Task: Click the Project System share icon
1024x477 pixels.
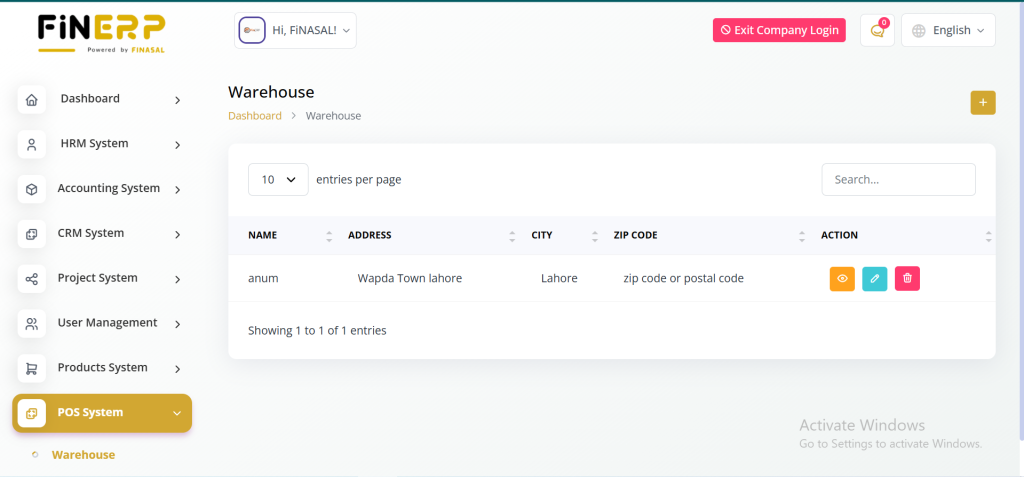Action: (x=32, y=278)
